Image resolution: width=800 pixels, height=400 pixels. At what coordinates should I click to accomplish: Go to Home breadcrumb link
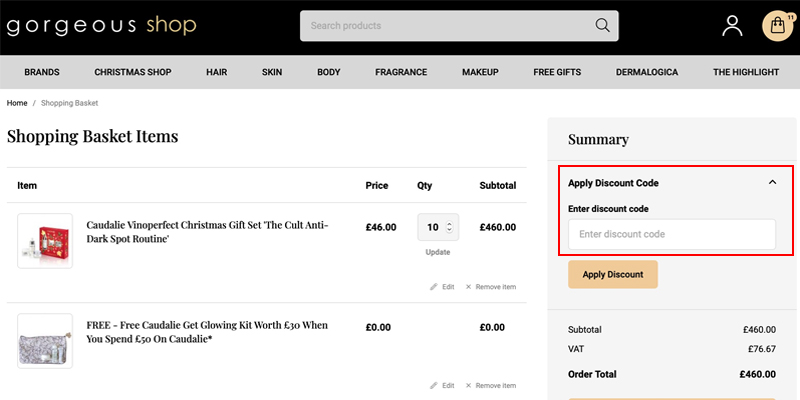(17, 103)
